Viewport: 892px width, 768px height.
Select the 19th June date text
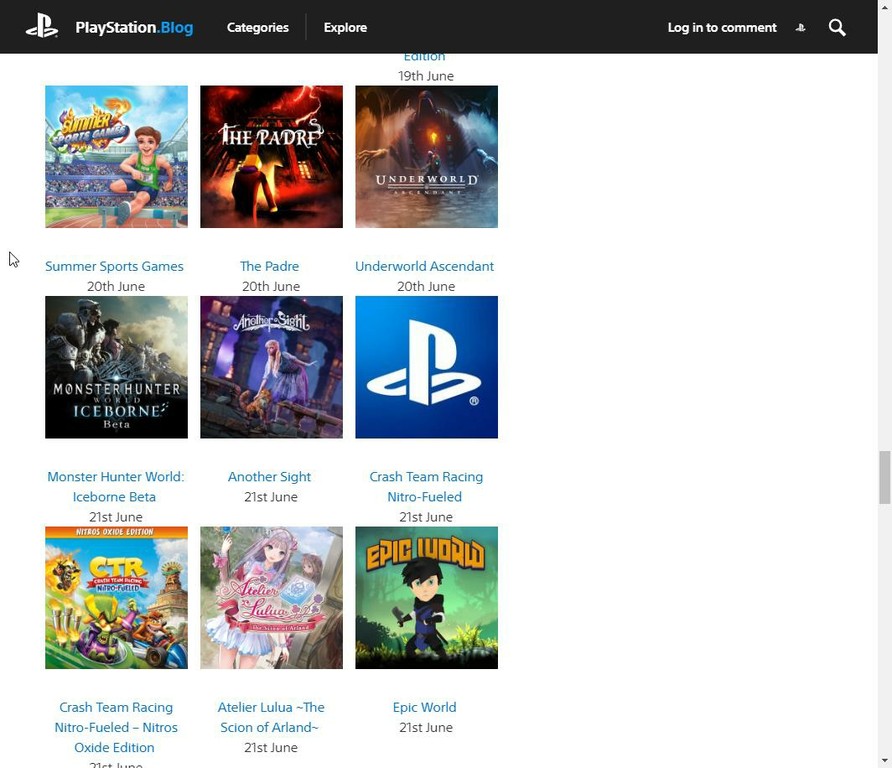[426, 76]
